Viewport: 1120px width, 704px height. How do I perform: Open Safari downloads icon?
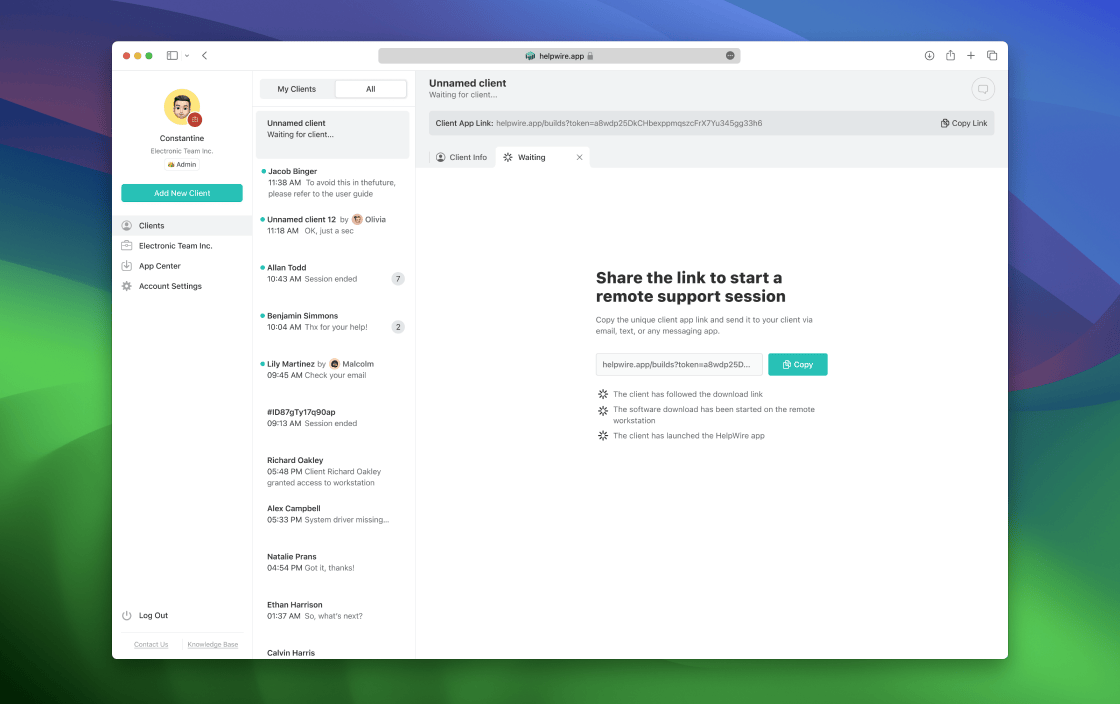tap(929, 56)
